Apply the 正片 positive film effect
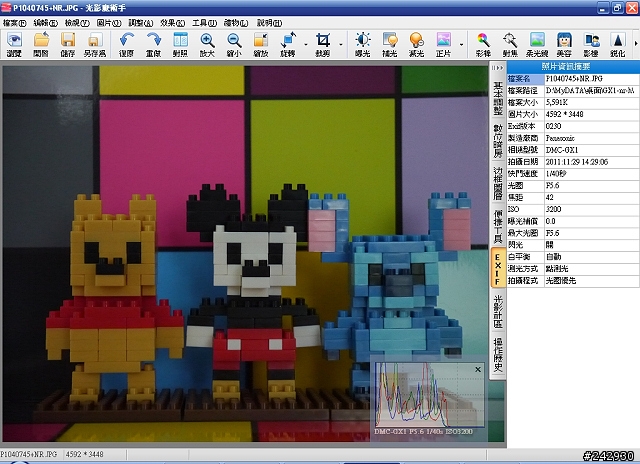 (x=443, y=44)
